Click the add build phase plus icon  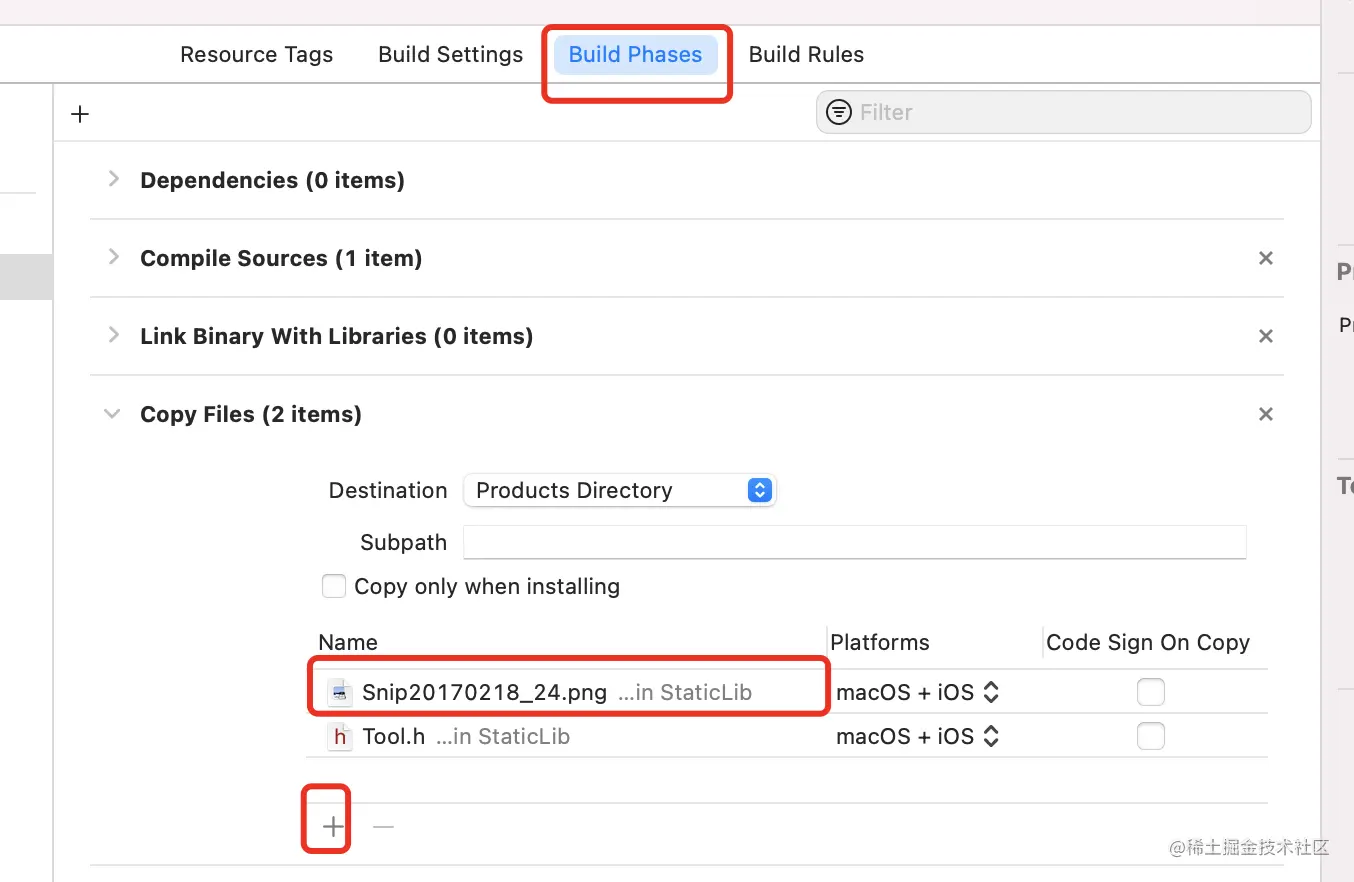[80, 114]
